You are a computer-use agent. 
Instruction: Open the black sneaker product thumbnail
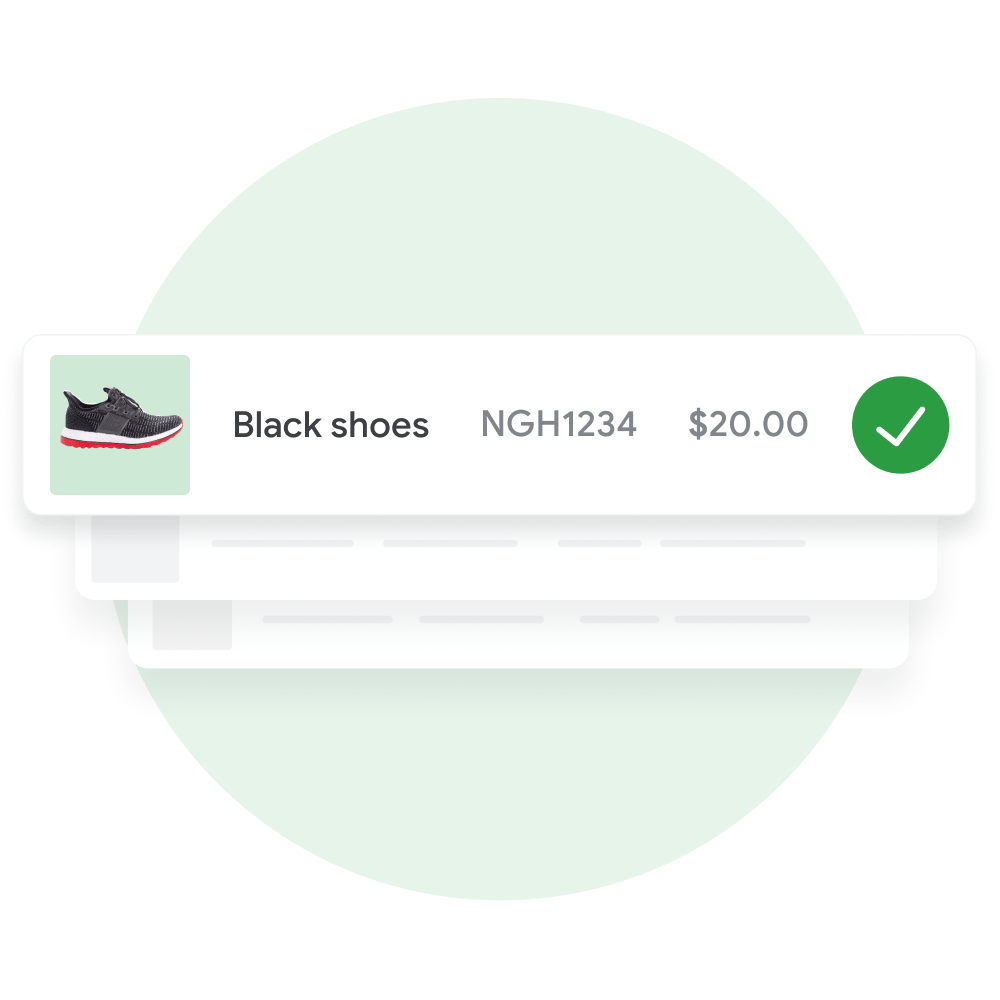point(120,425)
